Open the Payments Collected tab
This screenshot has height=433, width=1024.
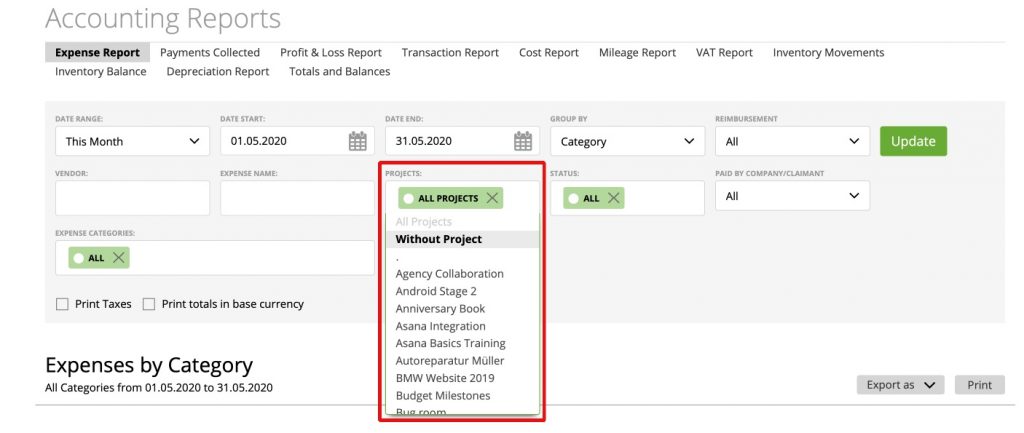pos(210,53)
